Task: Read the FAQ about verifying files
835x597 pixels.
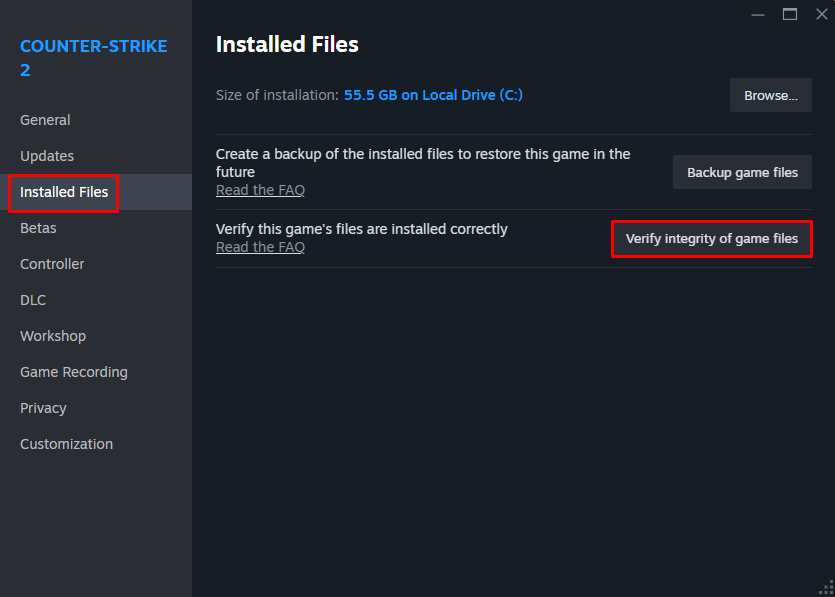Action: click(x=260, y=246)
